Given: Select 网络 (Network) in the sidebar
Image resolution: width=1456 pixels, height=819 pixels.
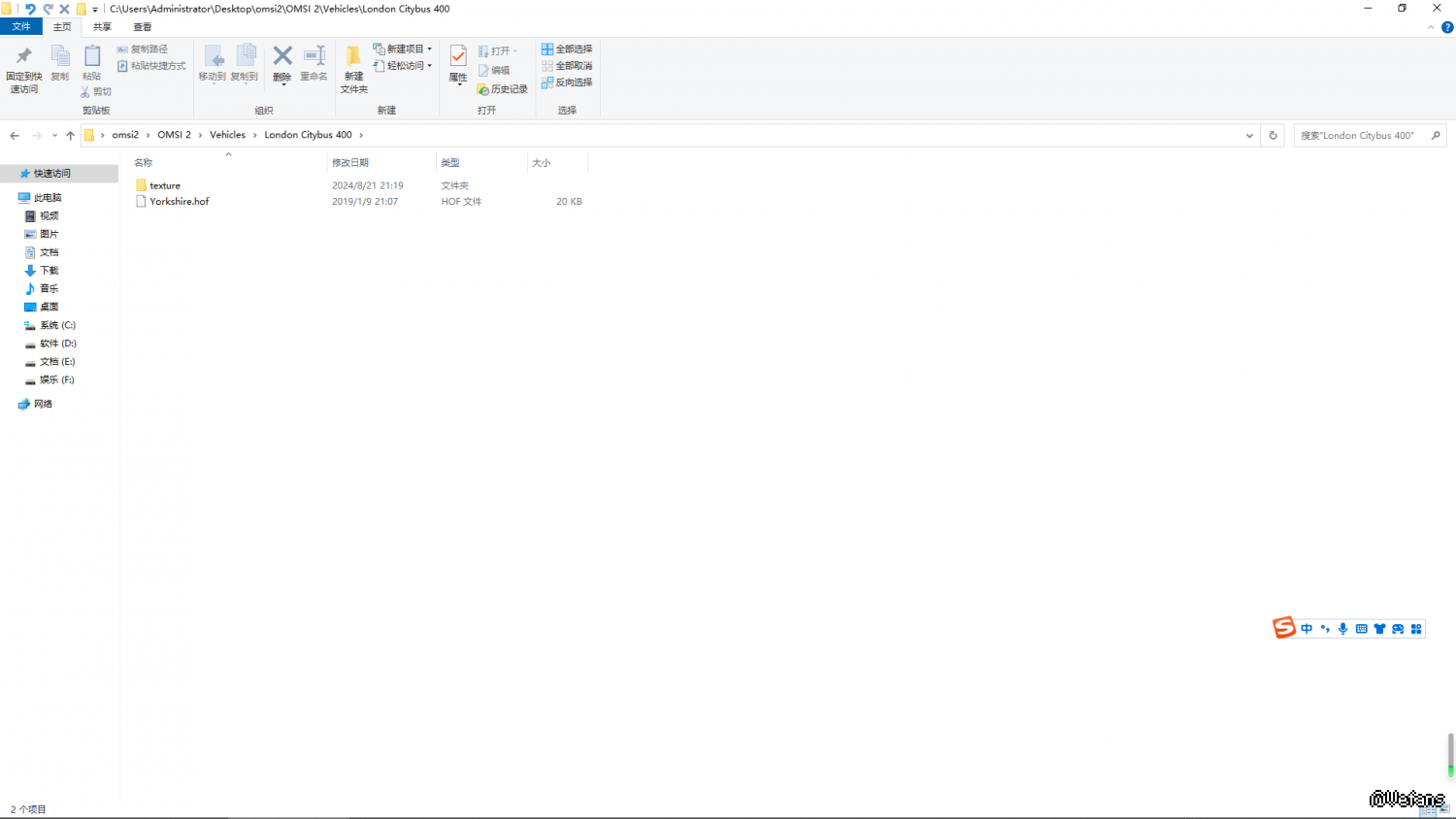Looking at the screenshot, I should [x=43, y=404].
